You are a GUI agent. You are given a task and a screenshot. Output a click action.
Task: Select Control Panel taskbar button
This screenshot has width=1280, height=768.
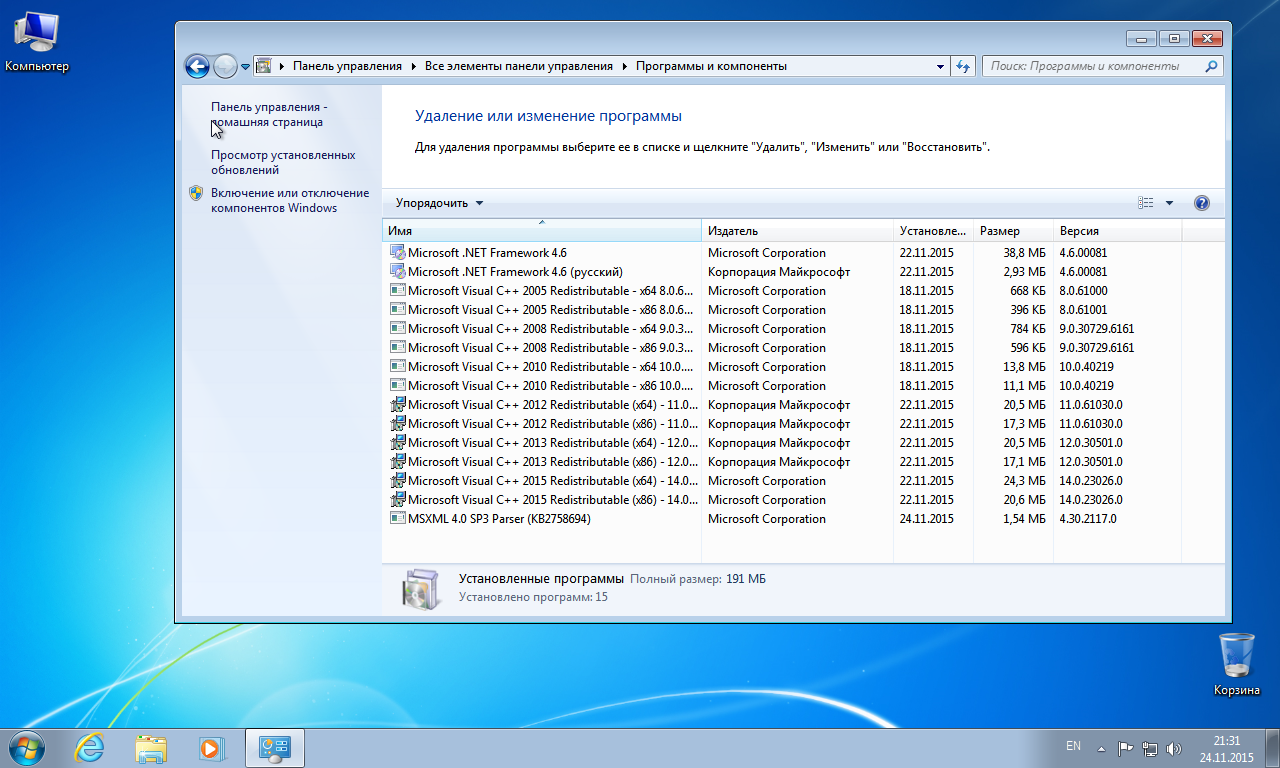click(274, 748)
